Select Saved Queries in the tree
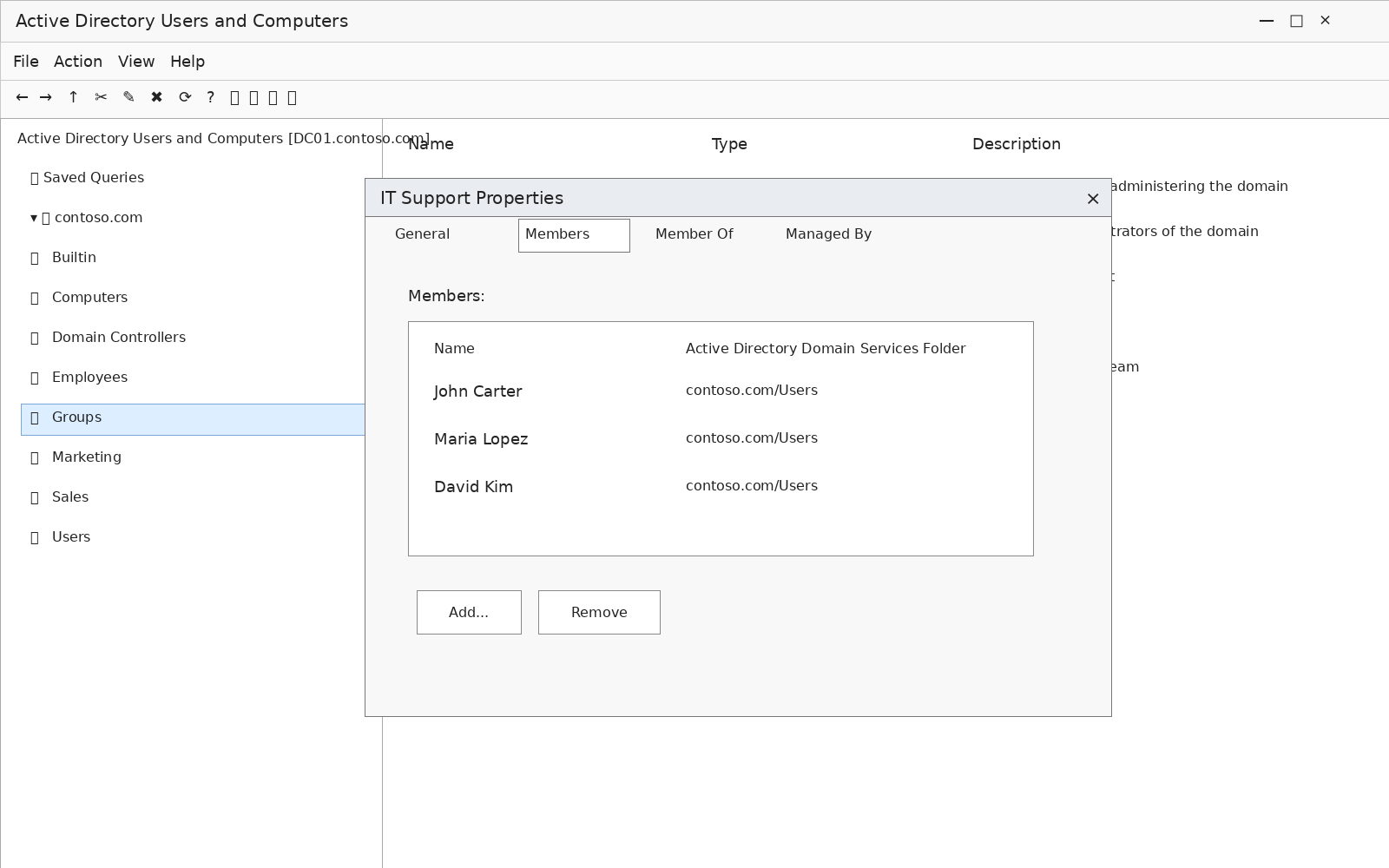Screen dimensions: 1389x868 [87, 178]
